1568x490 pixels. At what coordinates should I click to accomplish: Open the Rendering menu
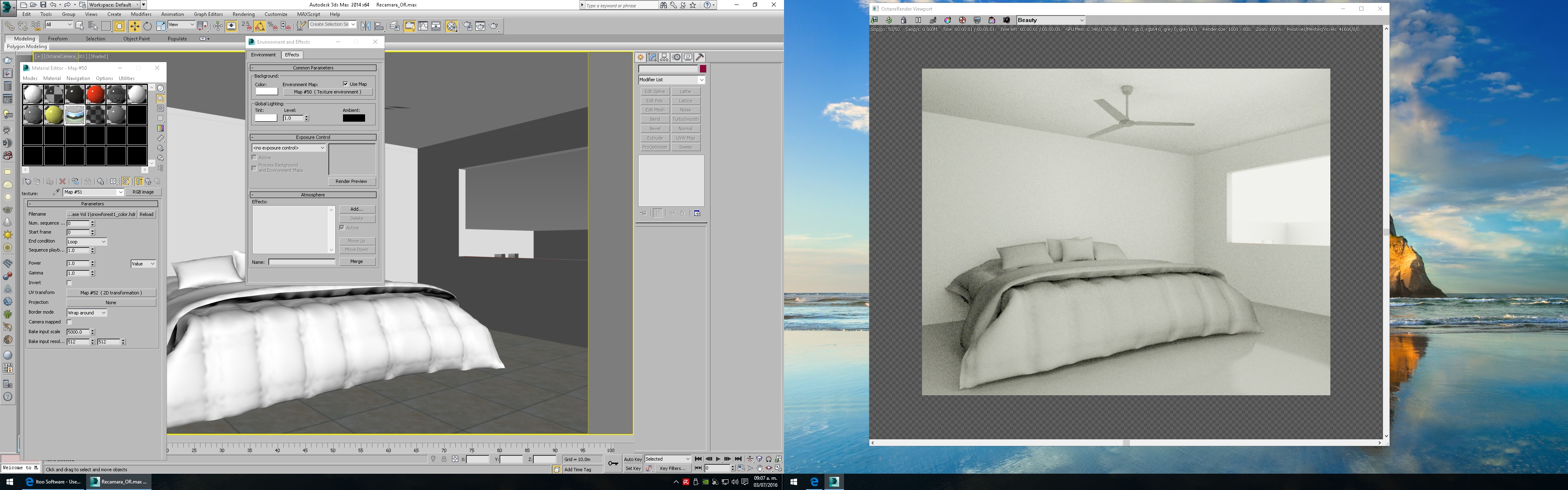[243, 14]
